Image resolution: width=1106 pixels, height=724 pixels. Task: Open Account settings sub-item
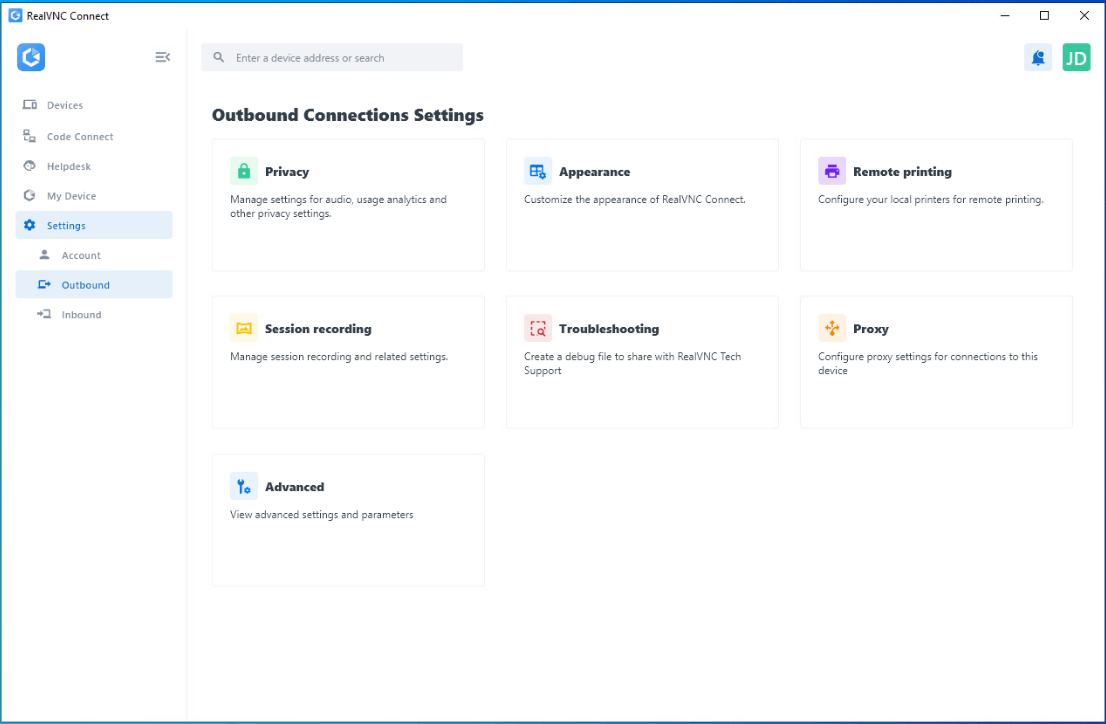tap(81, 255)
